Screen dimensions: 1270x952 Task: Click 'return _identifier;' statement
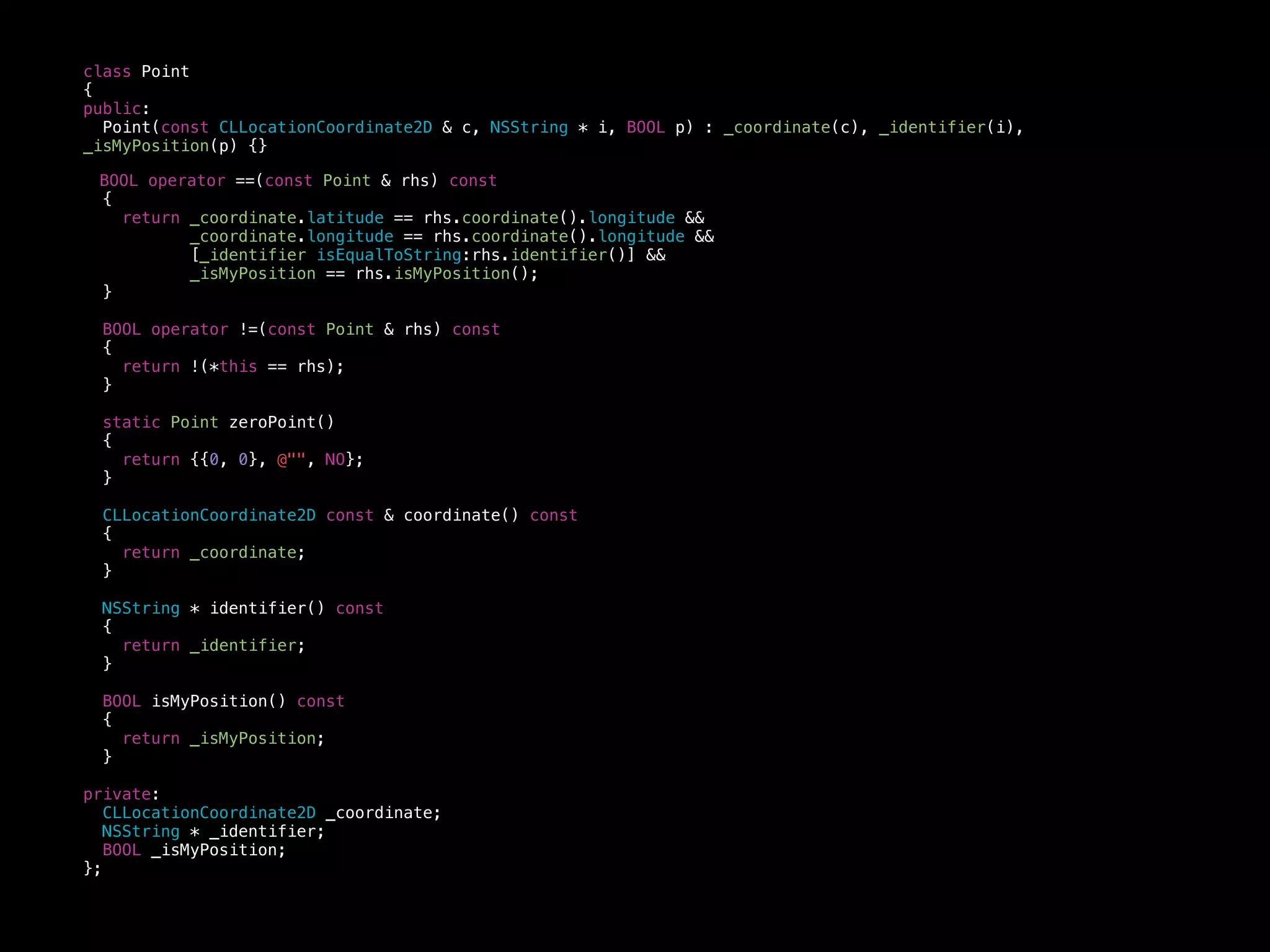coord(214,646)
